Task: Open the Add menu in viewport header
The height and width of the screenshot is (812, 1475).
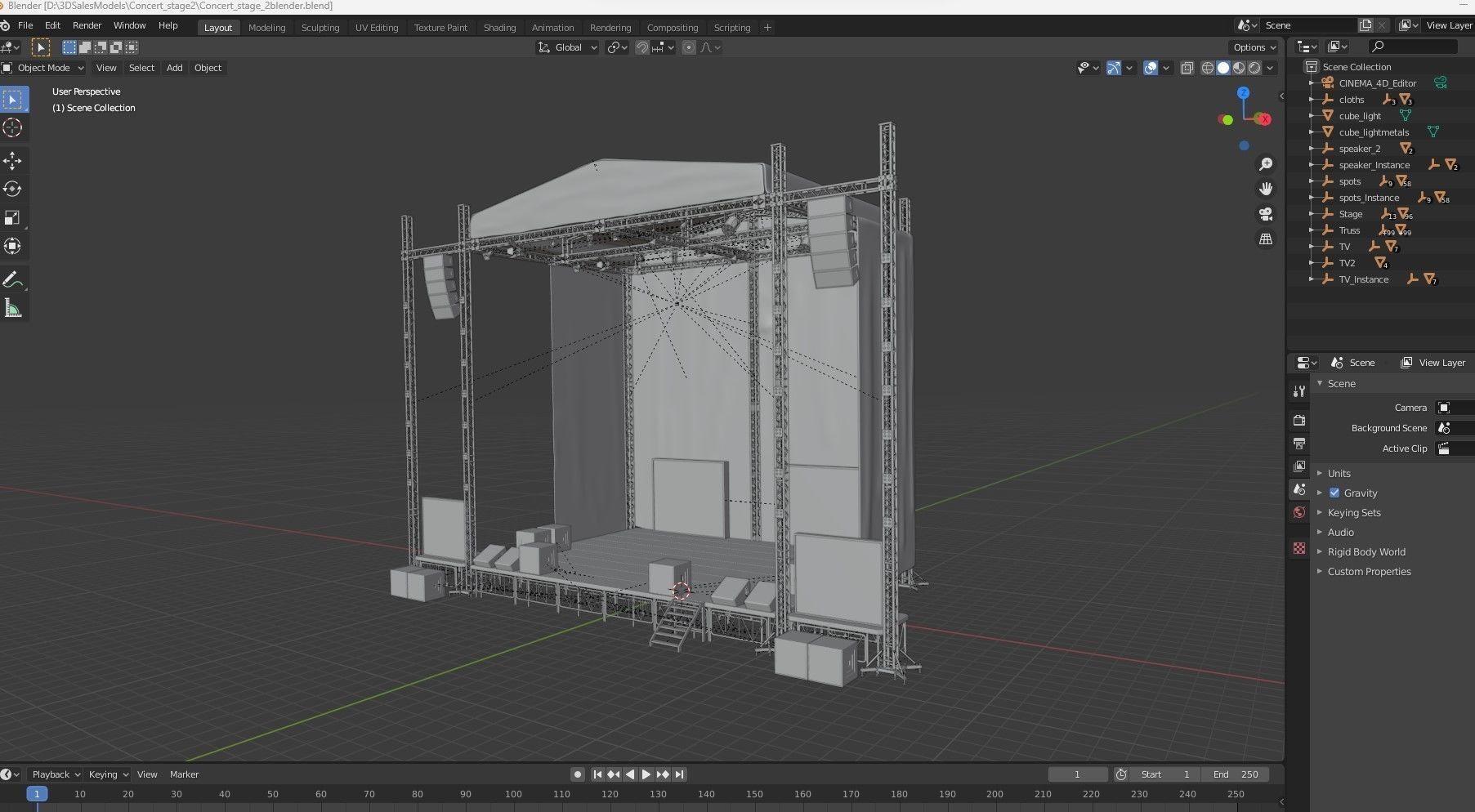Action: 174,68
